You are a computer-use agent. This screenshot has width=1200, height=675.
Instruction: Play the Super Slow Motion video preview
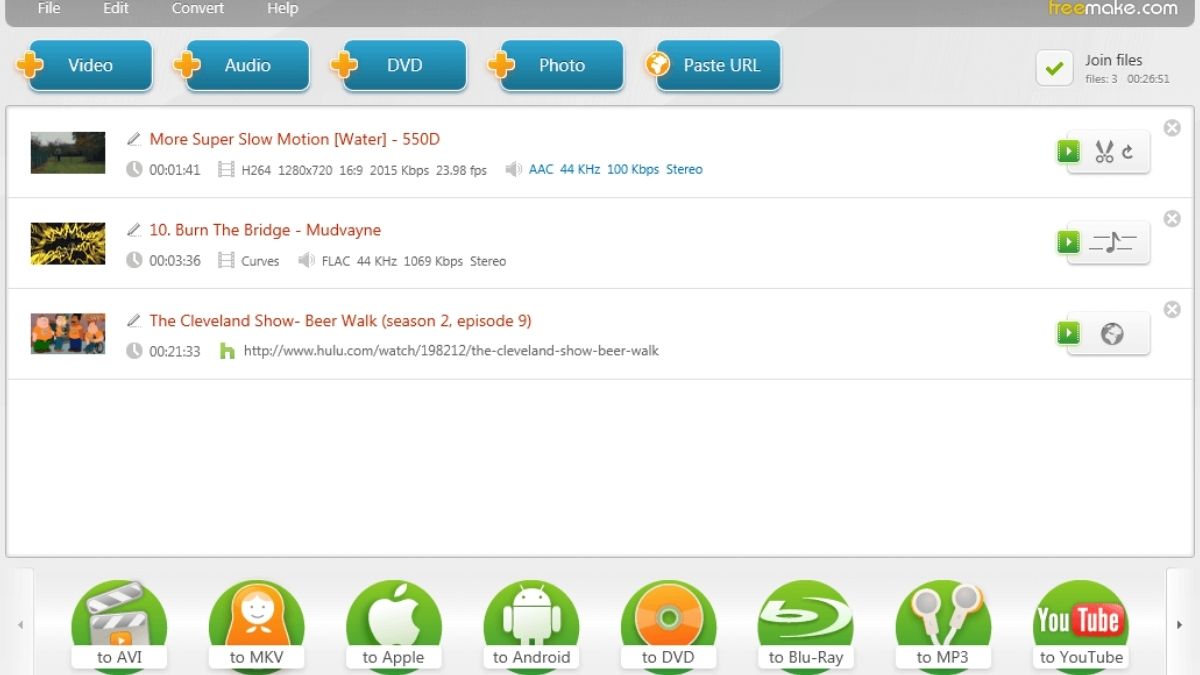1069,151
